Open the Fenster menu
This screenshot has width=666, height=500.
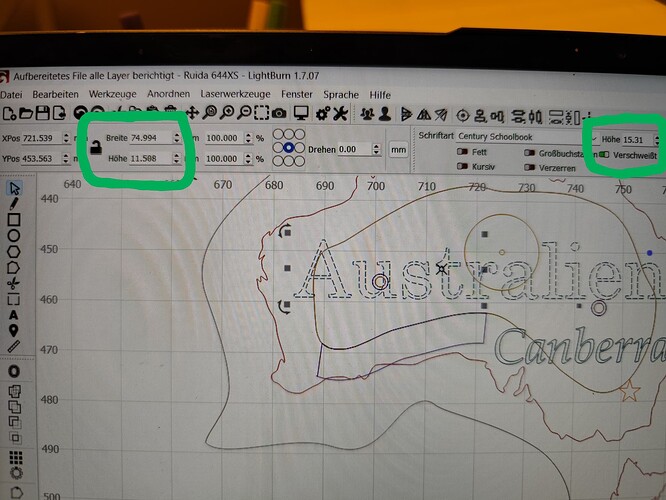click(296, 94)
